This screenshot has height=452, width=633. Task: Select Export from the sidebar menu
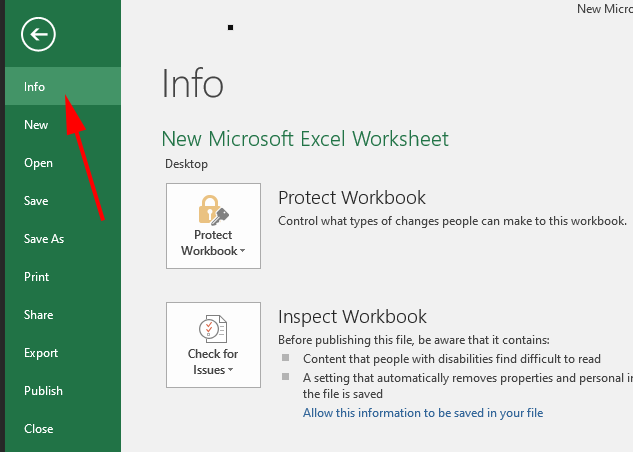pyautogui.click(x=41, y=353)
